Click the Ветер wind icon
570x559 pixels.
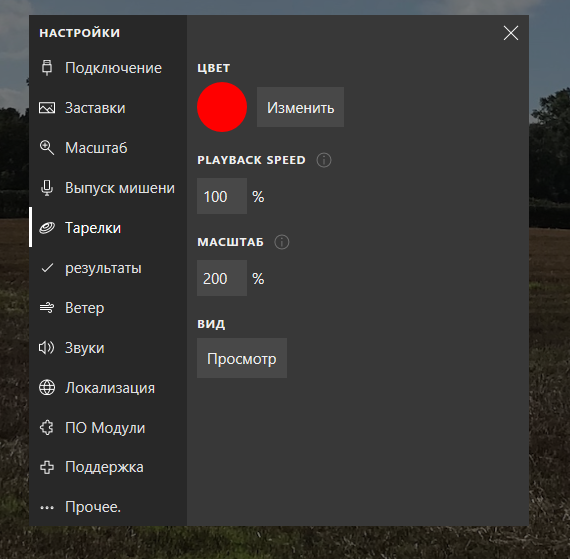click(x=47, y=308)
